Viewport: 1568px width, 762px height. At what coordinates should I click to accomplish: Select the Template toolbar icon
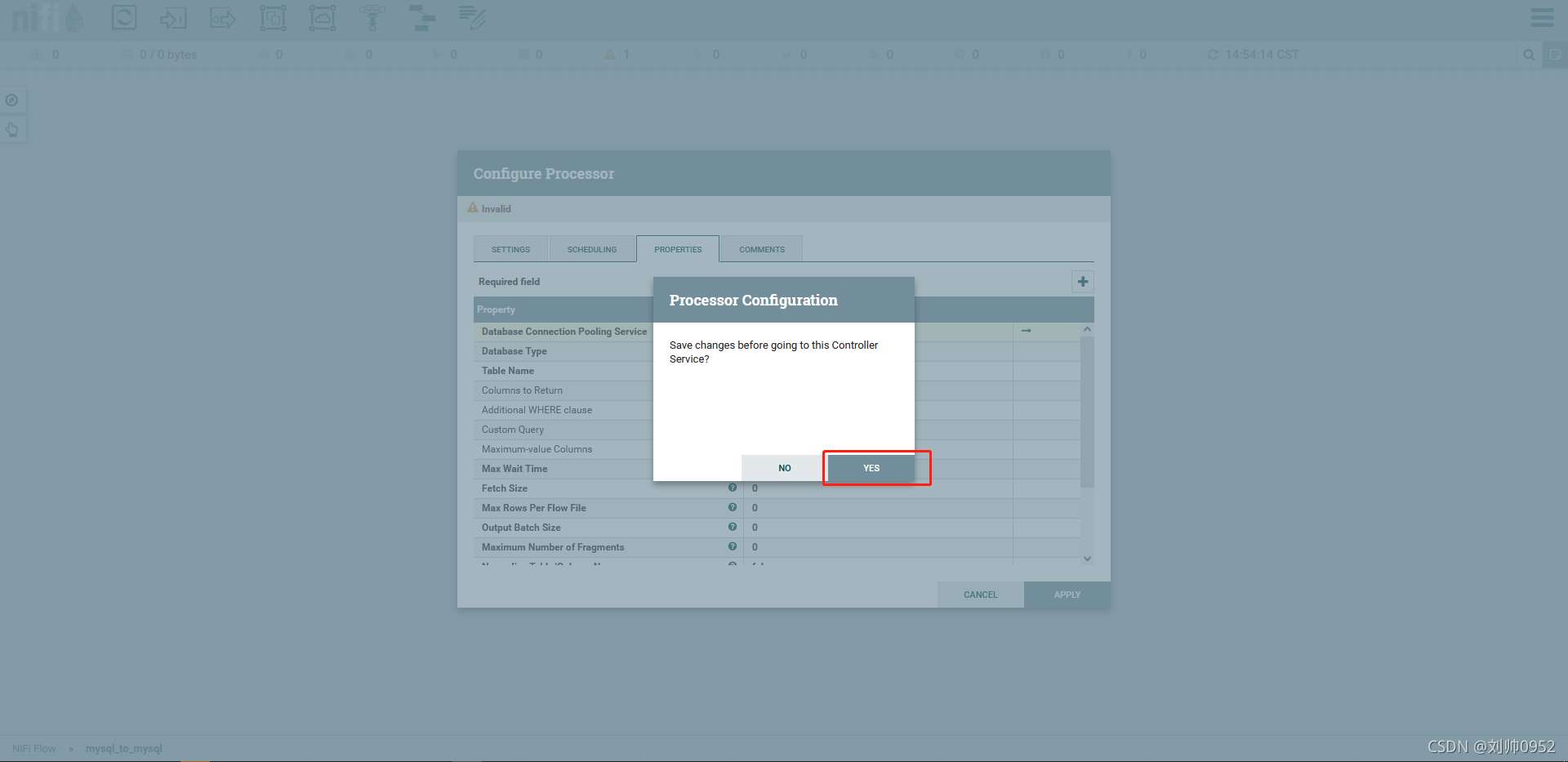(x=422, y=17)
